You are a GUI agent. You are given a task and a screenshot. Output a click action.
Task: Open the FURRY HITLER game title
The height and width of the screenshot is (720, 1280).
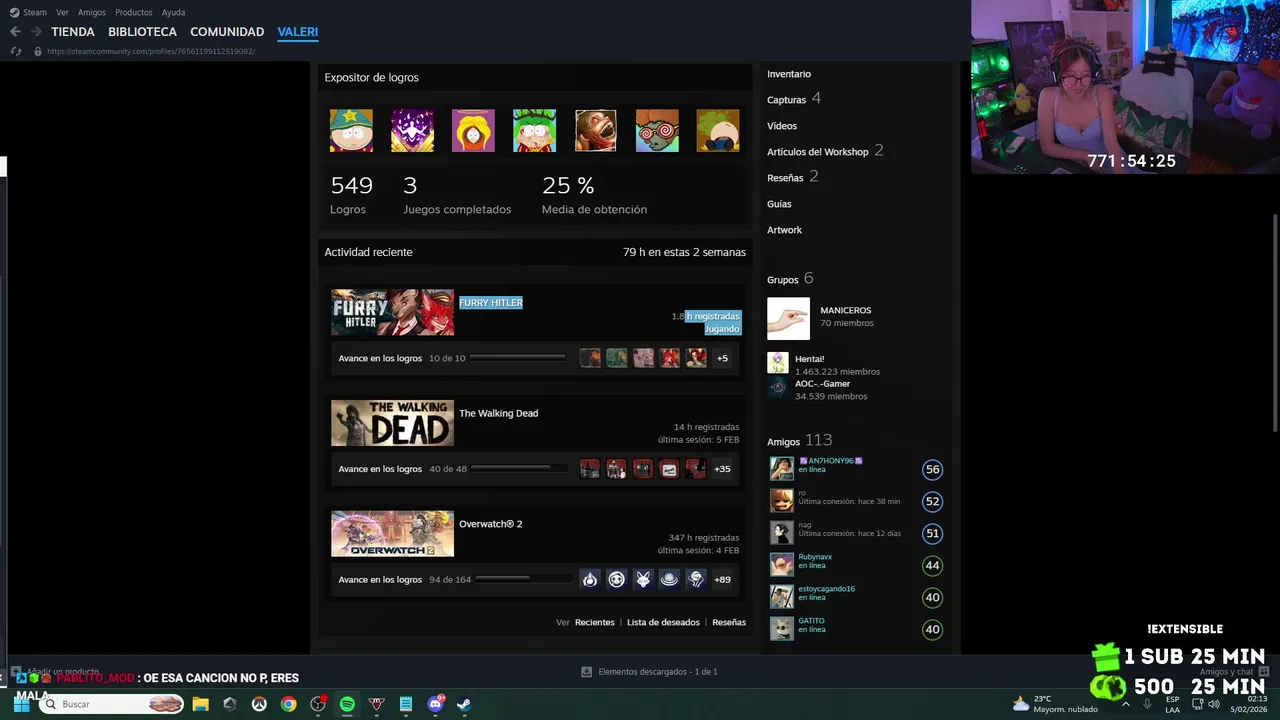click(x=491, y=303)
